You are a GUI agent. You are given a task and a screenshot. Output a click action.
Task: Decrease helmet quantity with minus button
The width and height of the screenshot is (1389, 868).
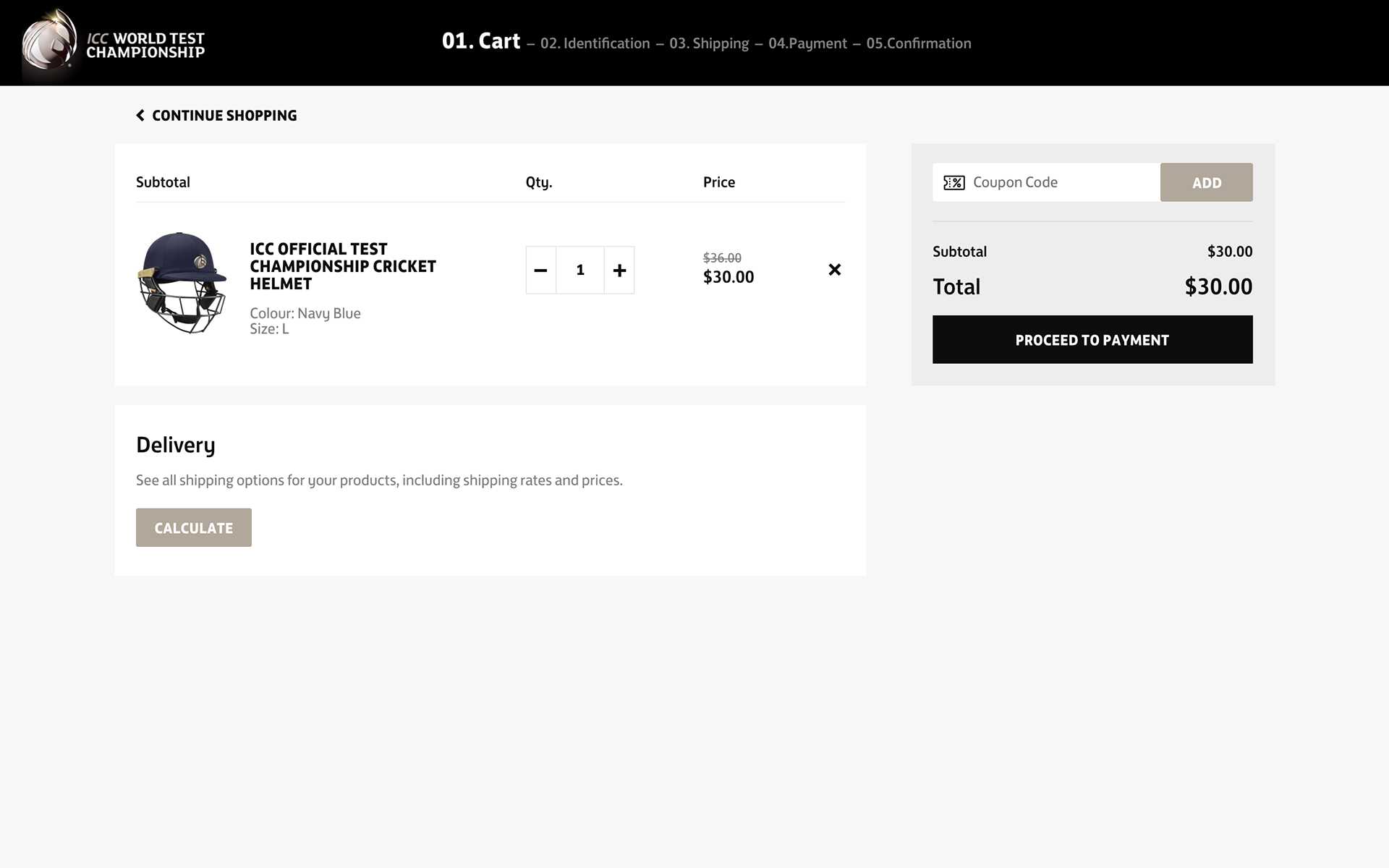point(540,271)
